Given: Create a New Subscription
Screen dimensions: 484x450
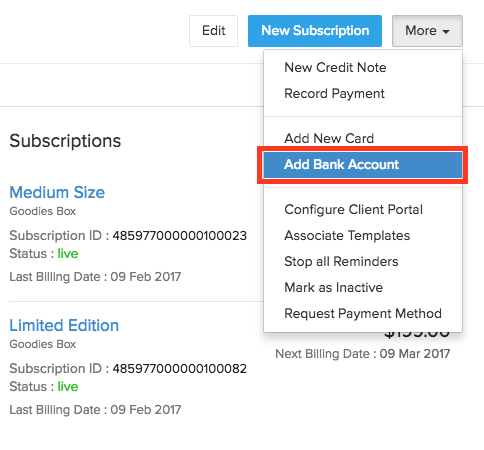Looking at the screenshot, I should coord(315,31).
